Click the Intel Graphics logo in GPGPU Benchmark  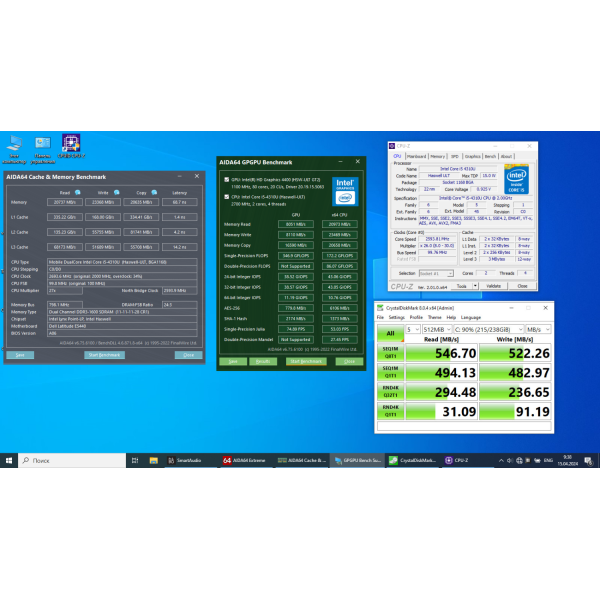click(345, 191)
